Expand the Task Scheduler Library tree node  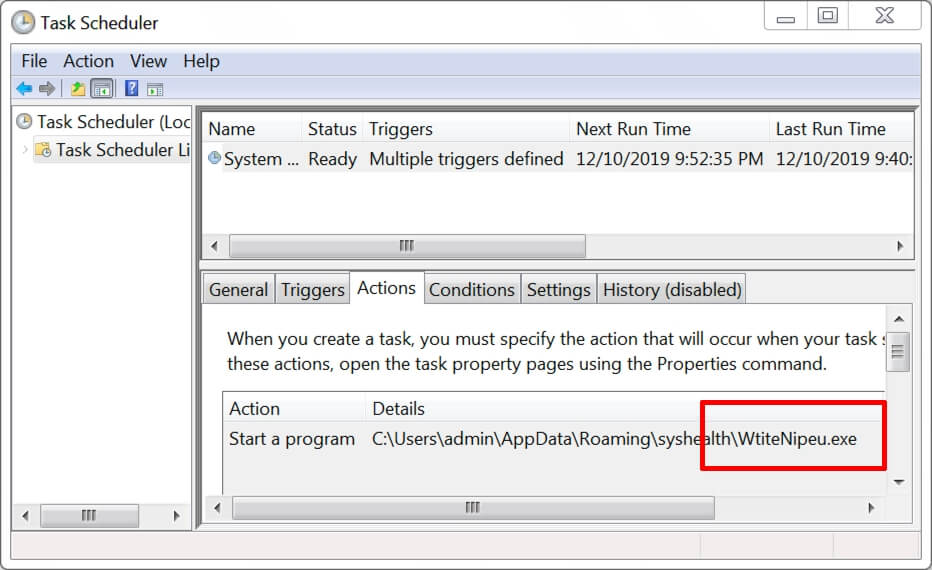(x=25, y=150)
